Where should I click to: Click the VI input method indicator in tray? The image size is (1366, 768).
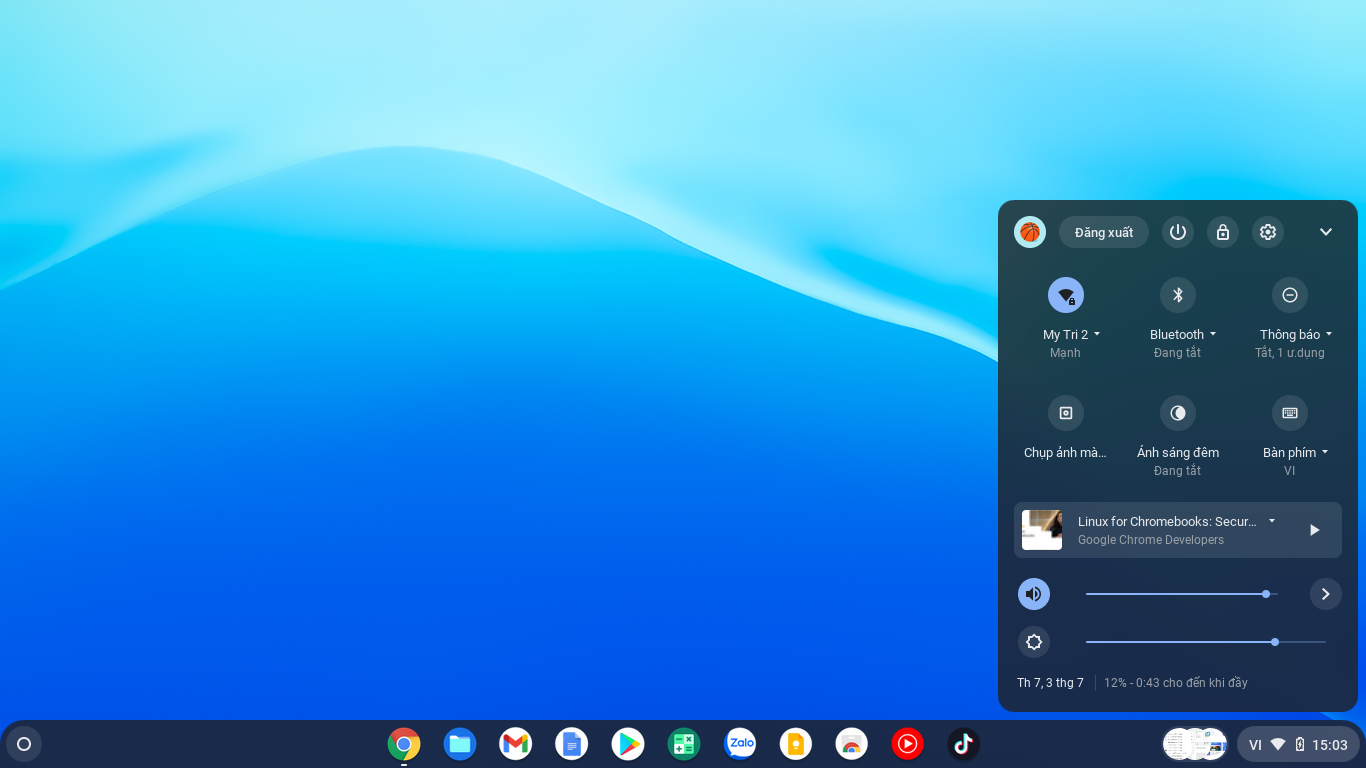click(x=1255, y=745)
